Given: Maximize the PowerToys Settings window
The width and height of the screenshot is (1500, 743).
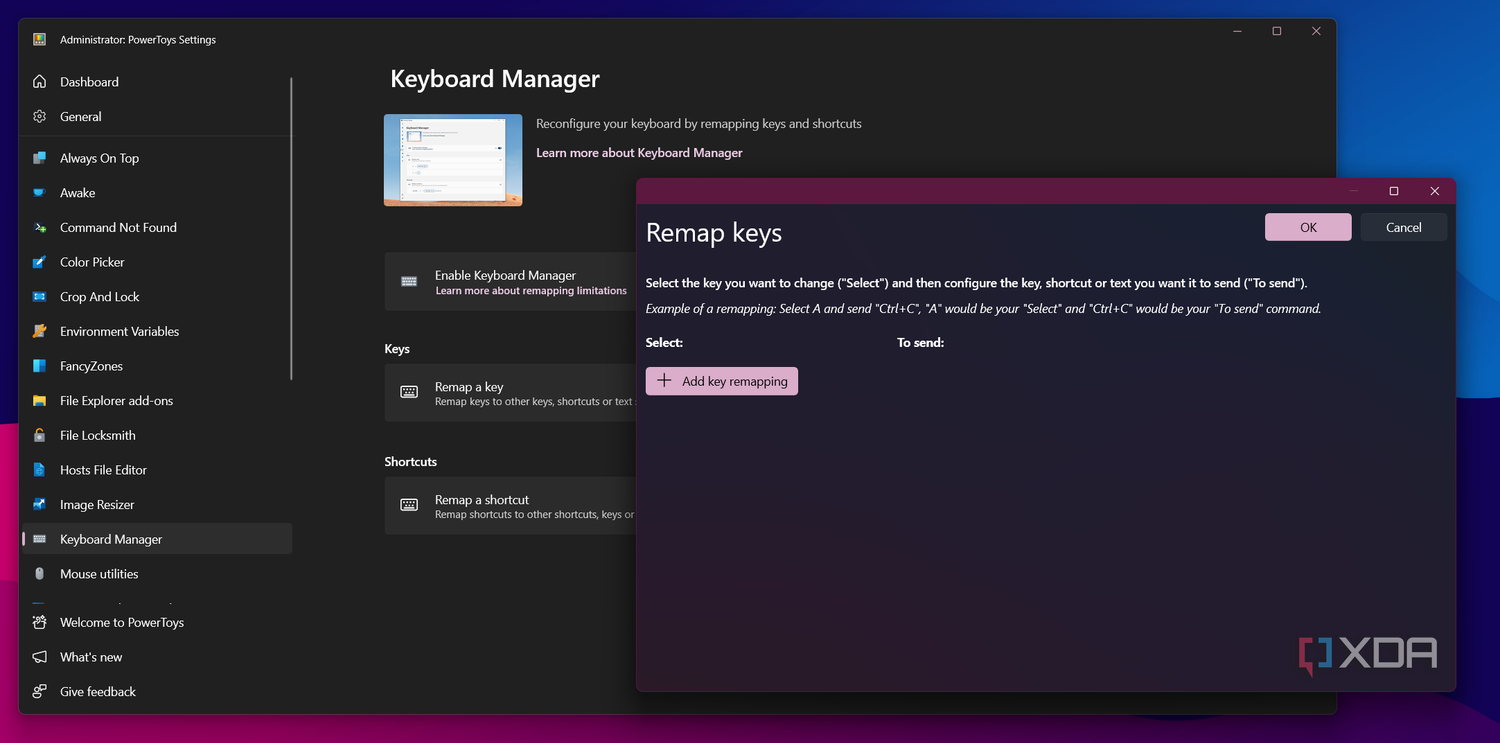Looking at the screenshot, I should (x=1277, y=32).
